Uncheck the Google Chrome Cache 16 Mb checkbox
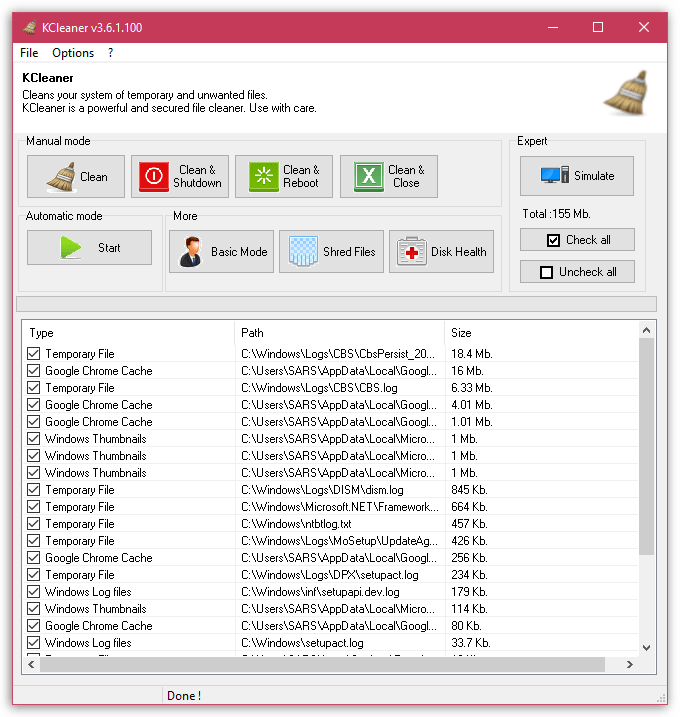Screen dimensions: 680x717 point(33,370)
